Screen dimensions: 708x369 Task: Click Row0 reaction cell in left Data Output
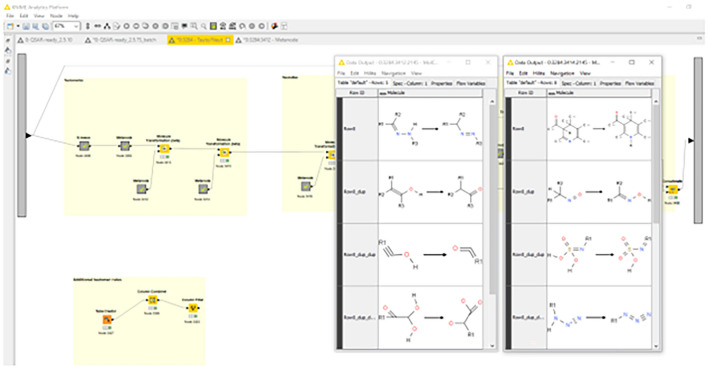pyautogui.click(x=430, y=129)
